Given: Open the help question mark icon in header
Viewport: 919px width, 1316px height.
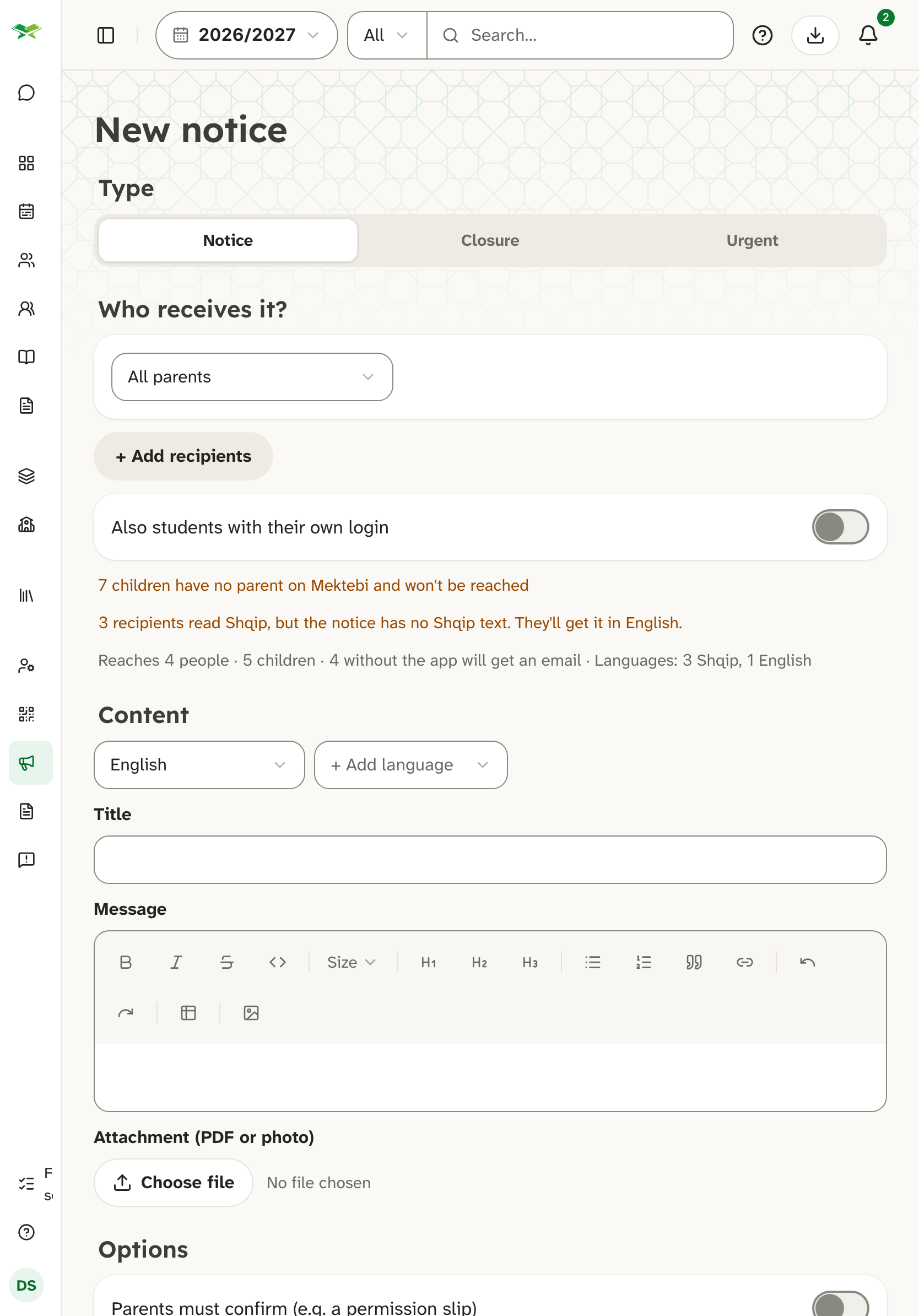Looking at the screenshot, I should tap(762, 35).
